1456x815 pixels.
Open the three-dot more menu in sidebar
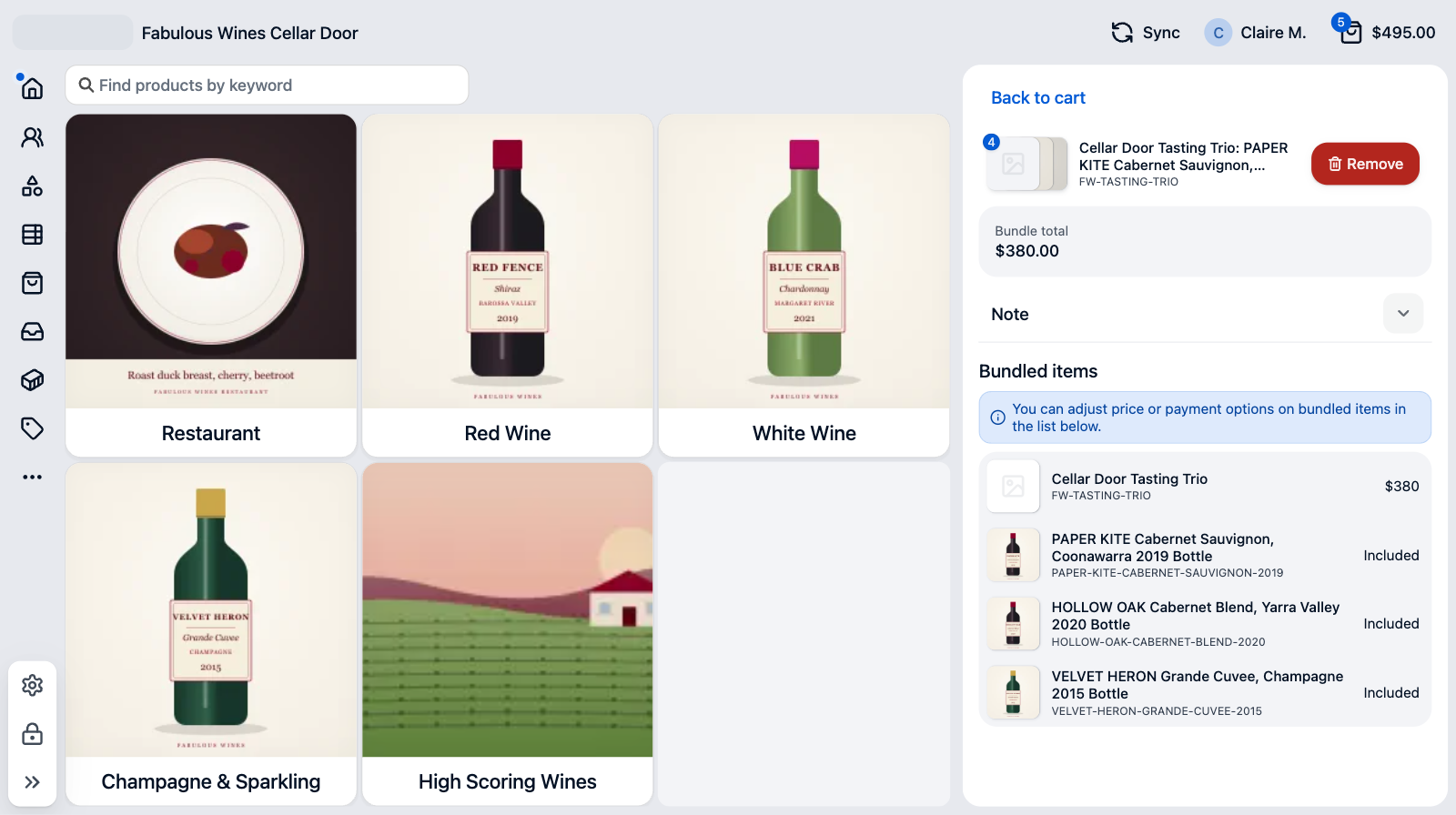32,477
